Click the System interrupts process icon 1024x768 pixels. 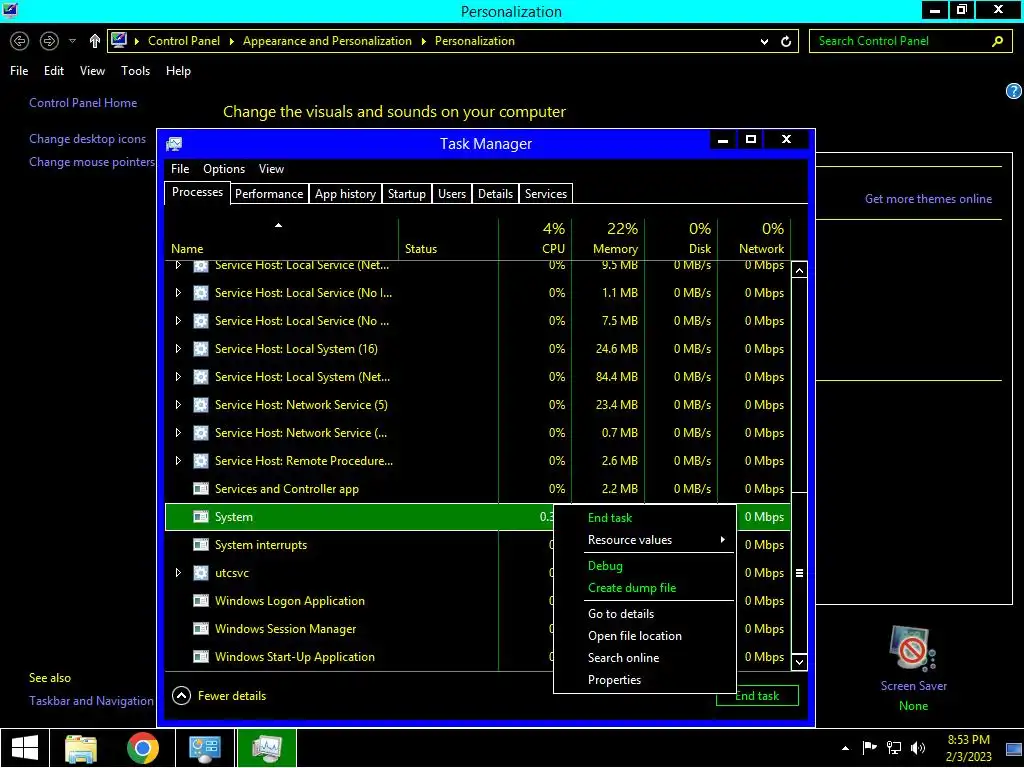201,545
